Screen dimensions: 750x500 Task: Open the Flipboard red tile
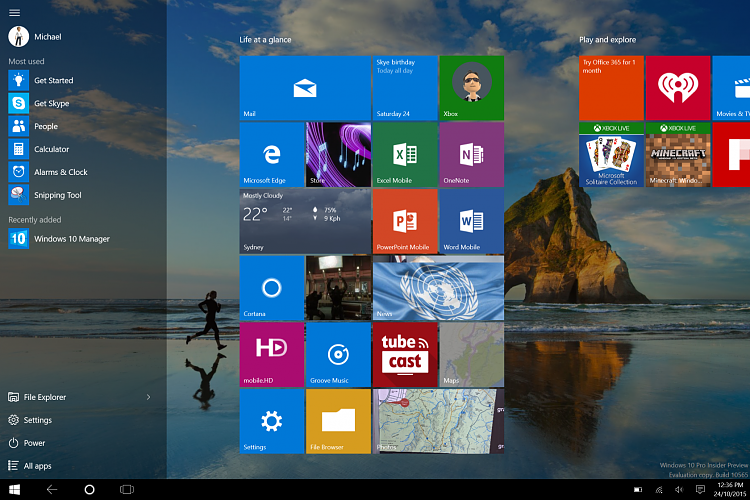pyautogui.click(x=731, y=155)
